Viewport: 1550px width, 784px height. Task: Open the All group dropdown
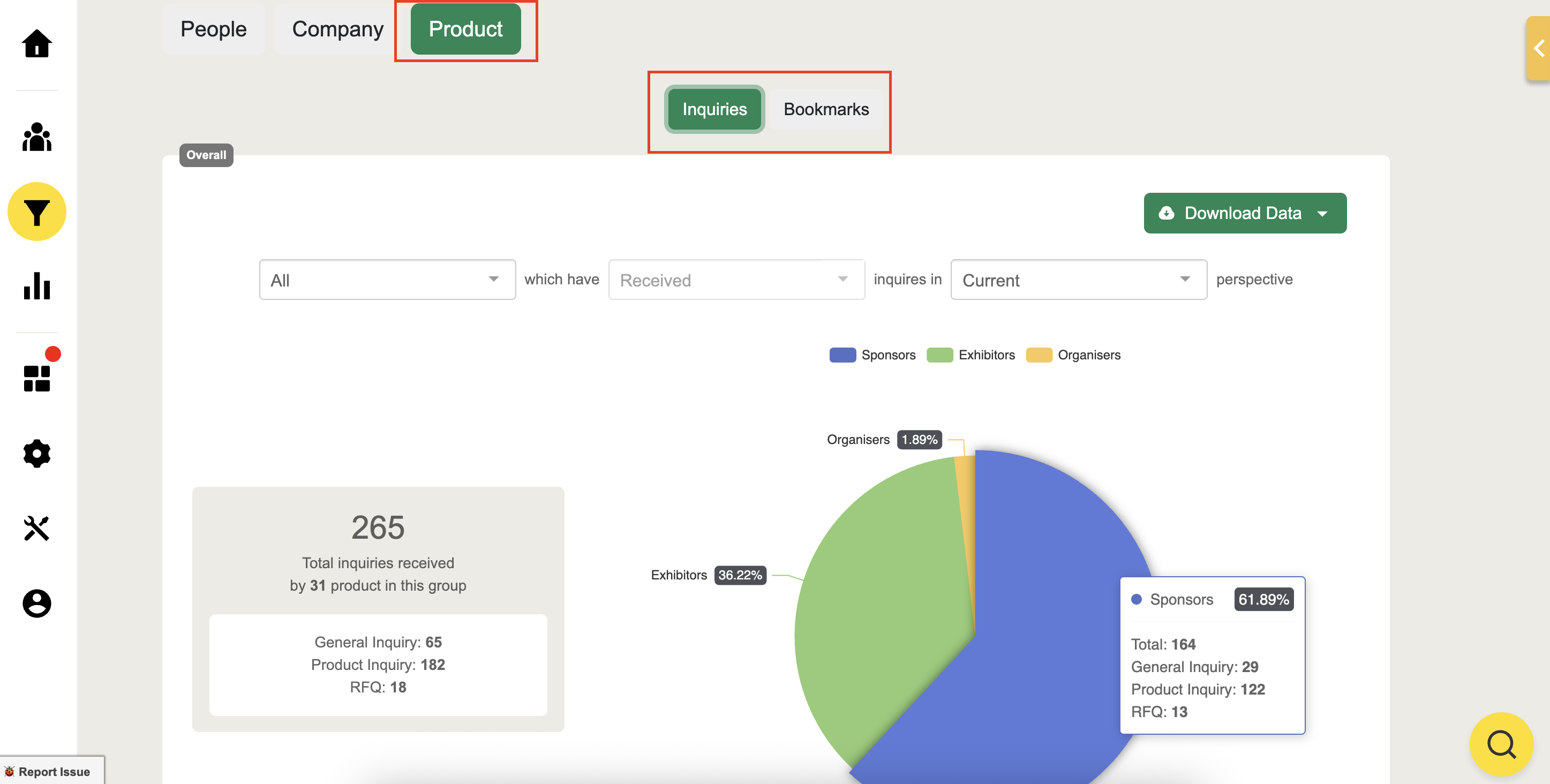click(387, 280)
